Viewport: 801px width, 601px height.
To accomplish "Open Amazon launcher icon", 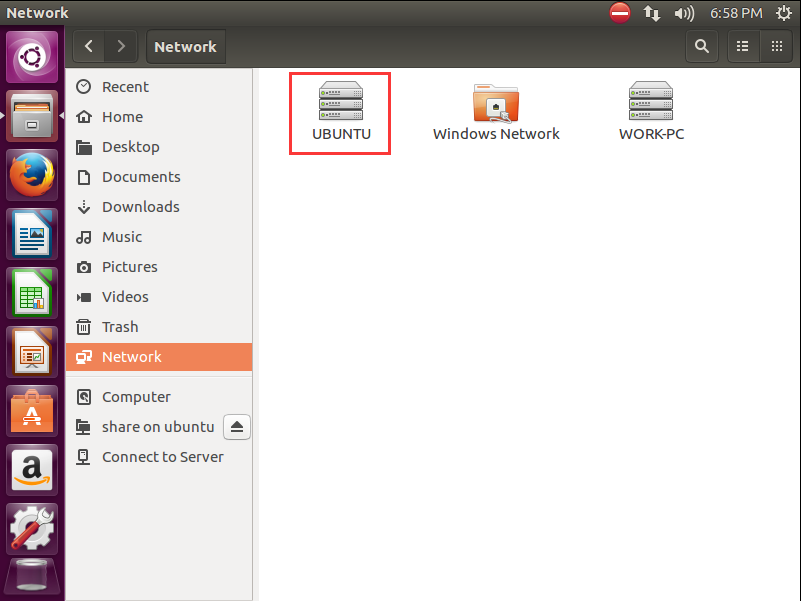I will (32, 470).
